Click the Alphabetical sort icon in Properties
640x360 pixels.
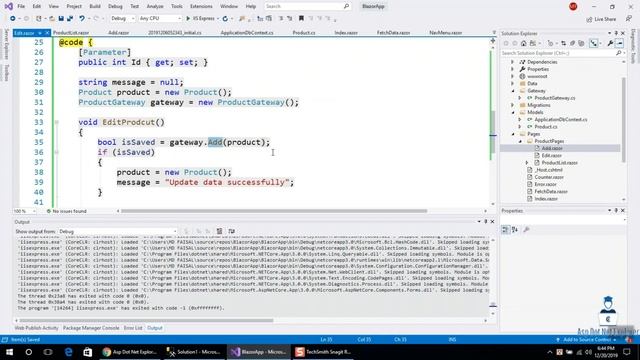[515, 230]
